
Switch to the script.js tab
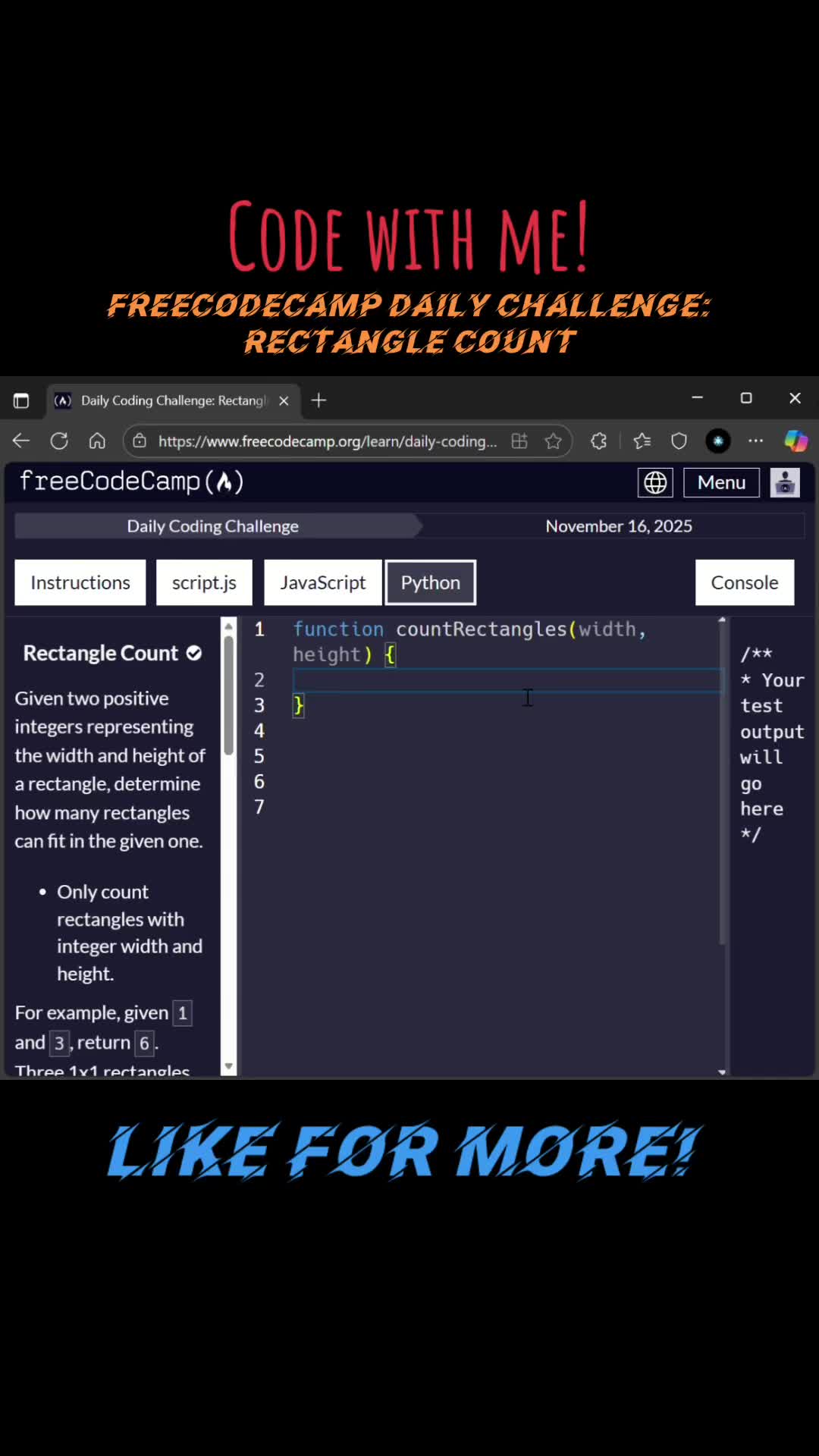[204, 582]
